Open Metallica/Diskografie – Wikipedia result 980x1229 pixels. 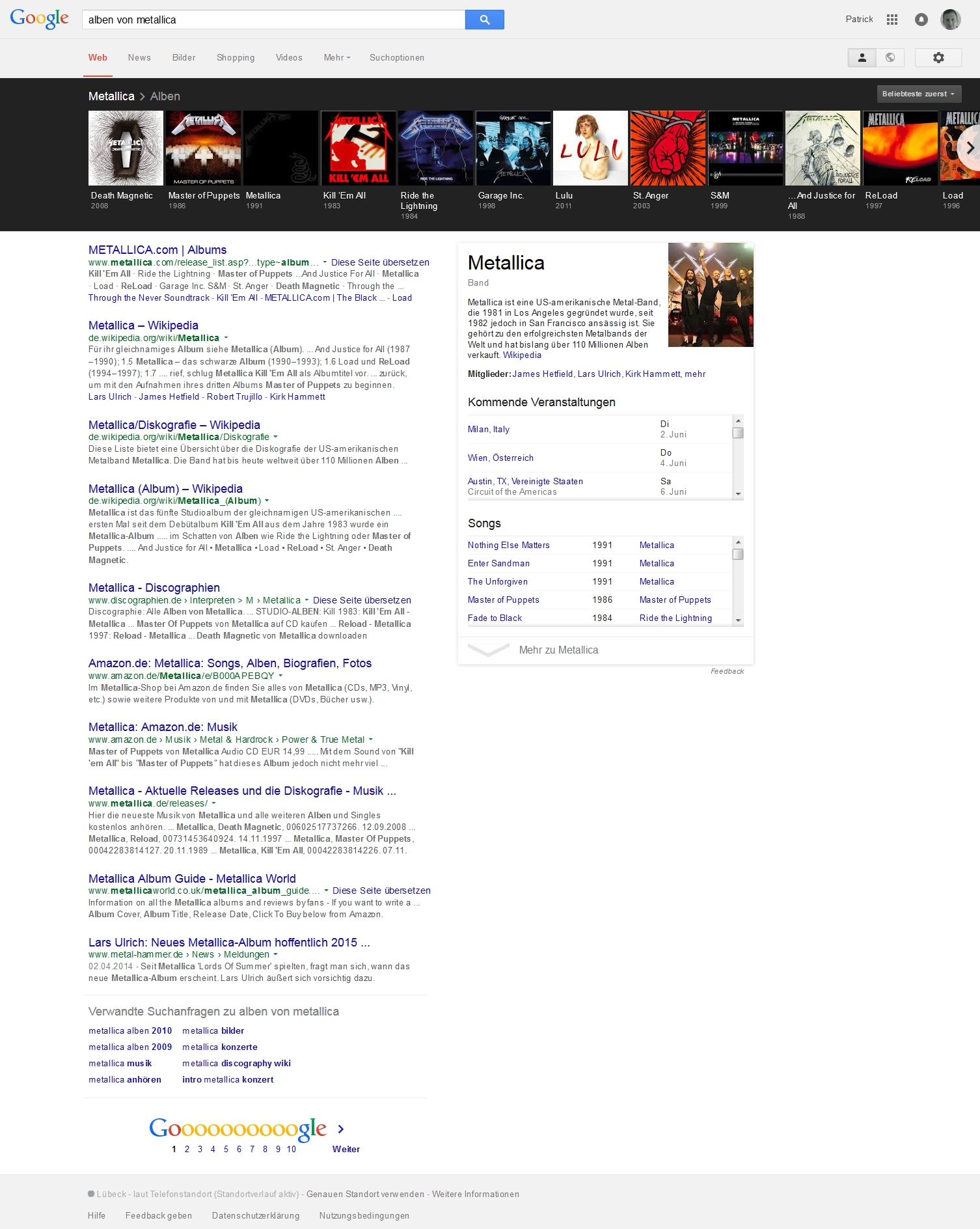pos(174,425)
